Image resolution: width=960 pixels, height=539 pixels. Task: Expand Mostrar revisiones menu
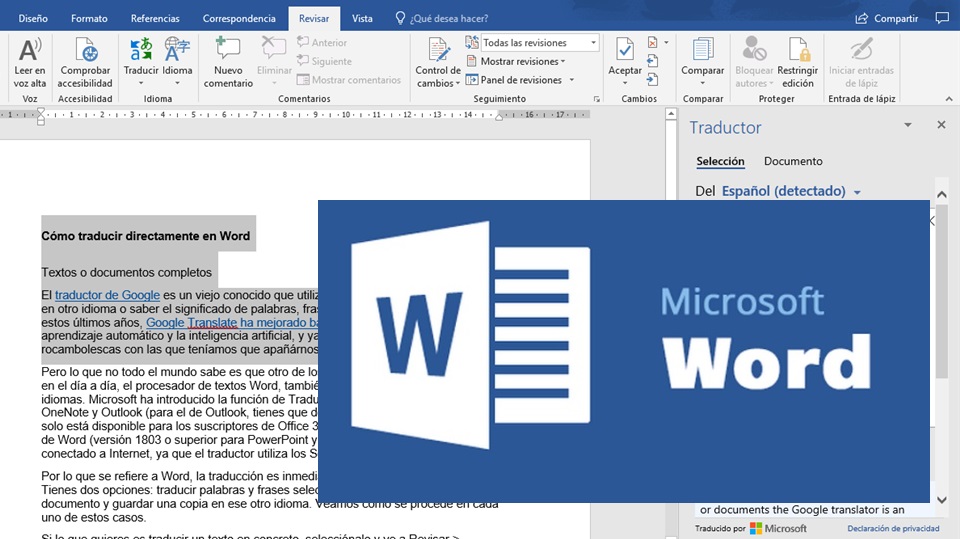click(516, 61)
